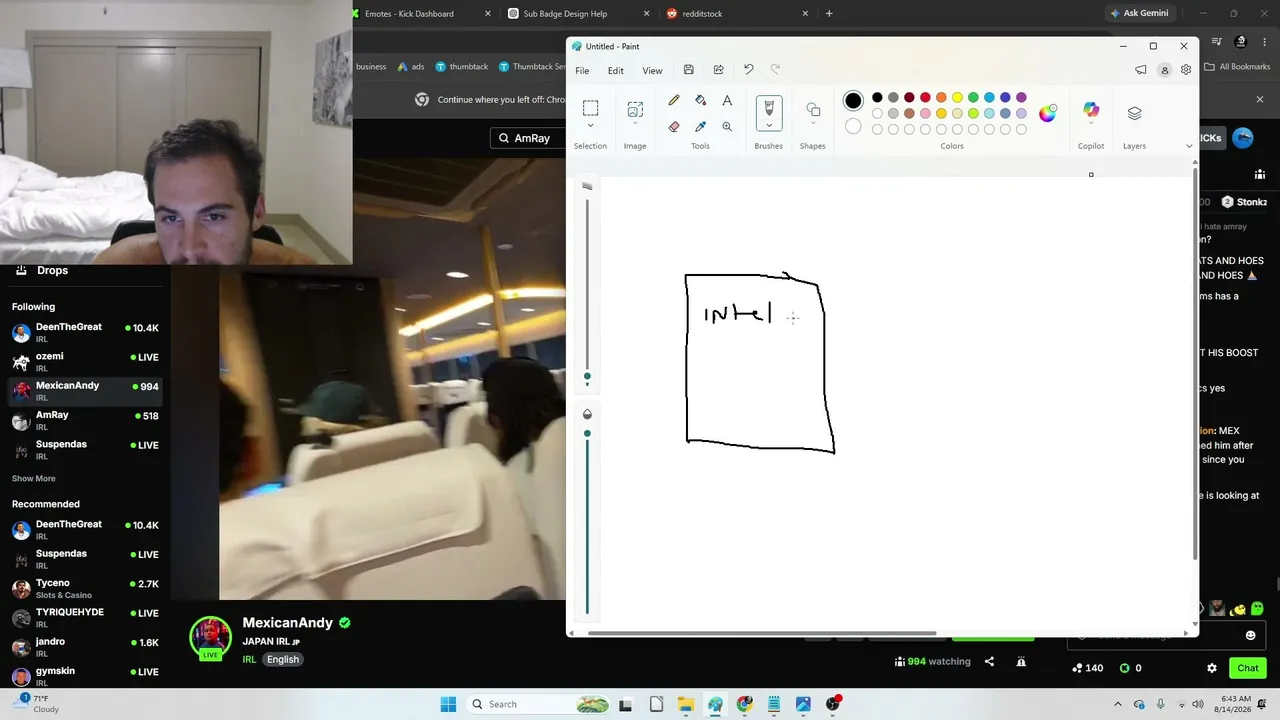The image size is (1280, 720).
Task: Open the File menu in Paint
Action: pos(582,70)
